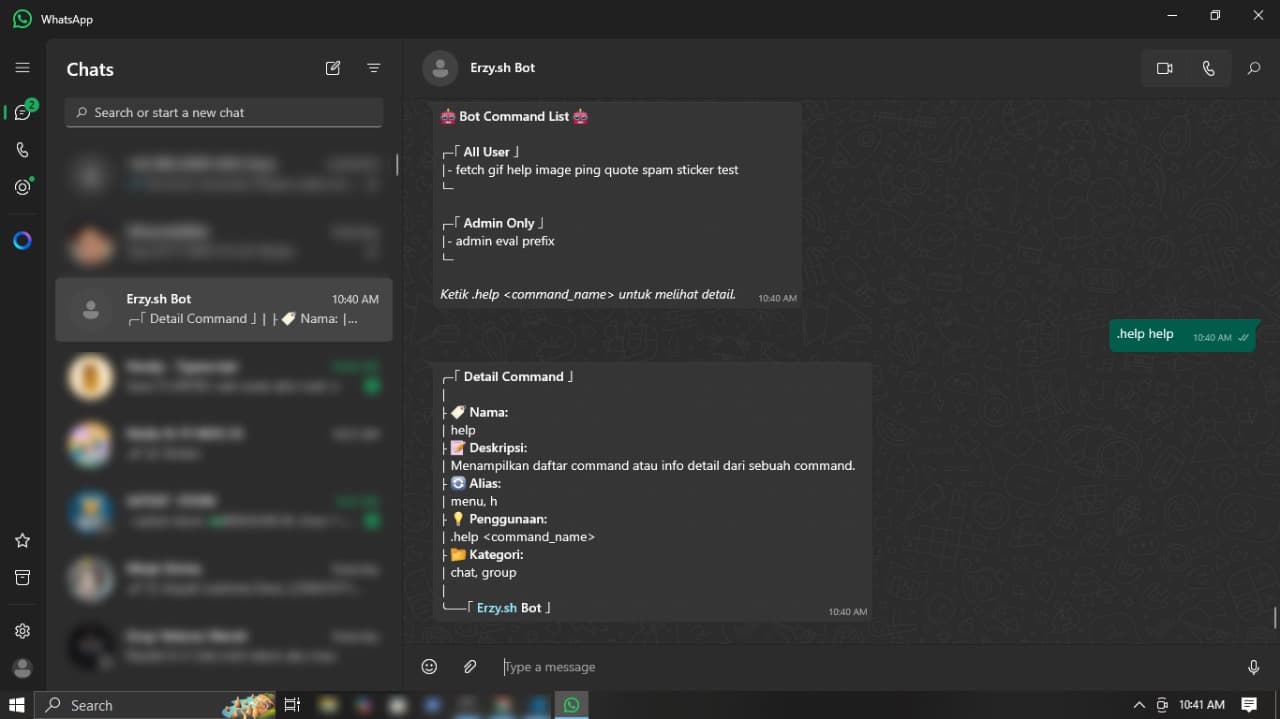Viewport: 1280px width, 719px height.
Task: Attach a file to the message
Action: click(469, 666)
